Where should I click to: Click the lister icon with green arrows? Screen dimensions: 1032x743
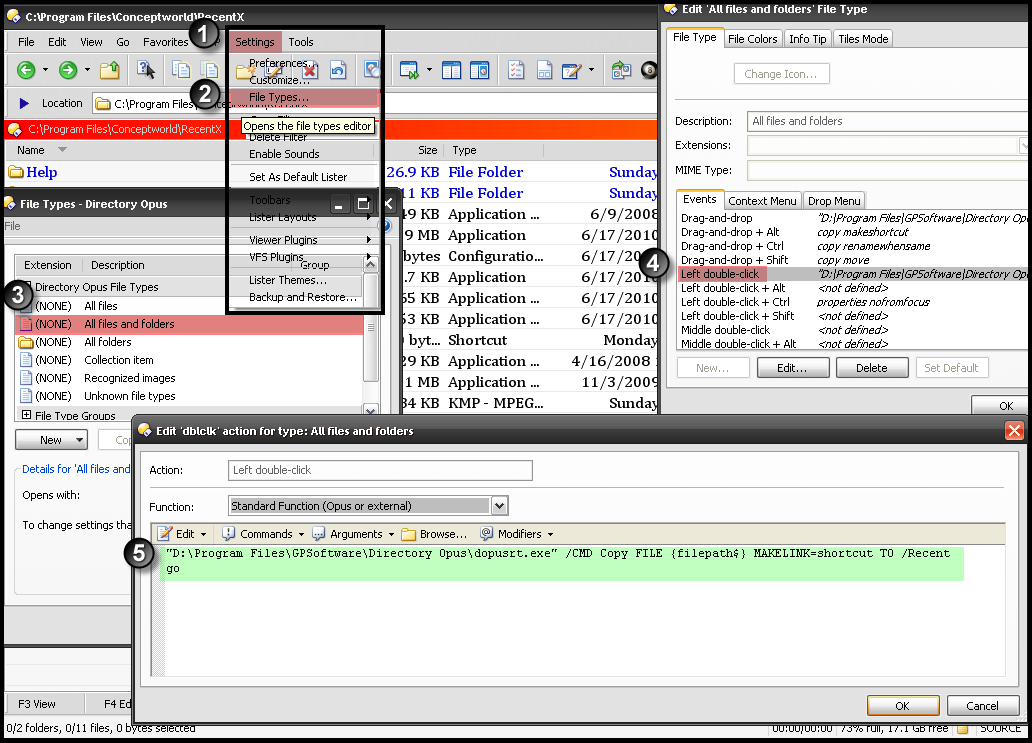pos(409,70)
